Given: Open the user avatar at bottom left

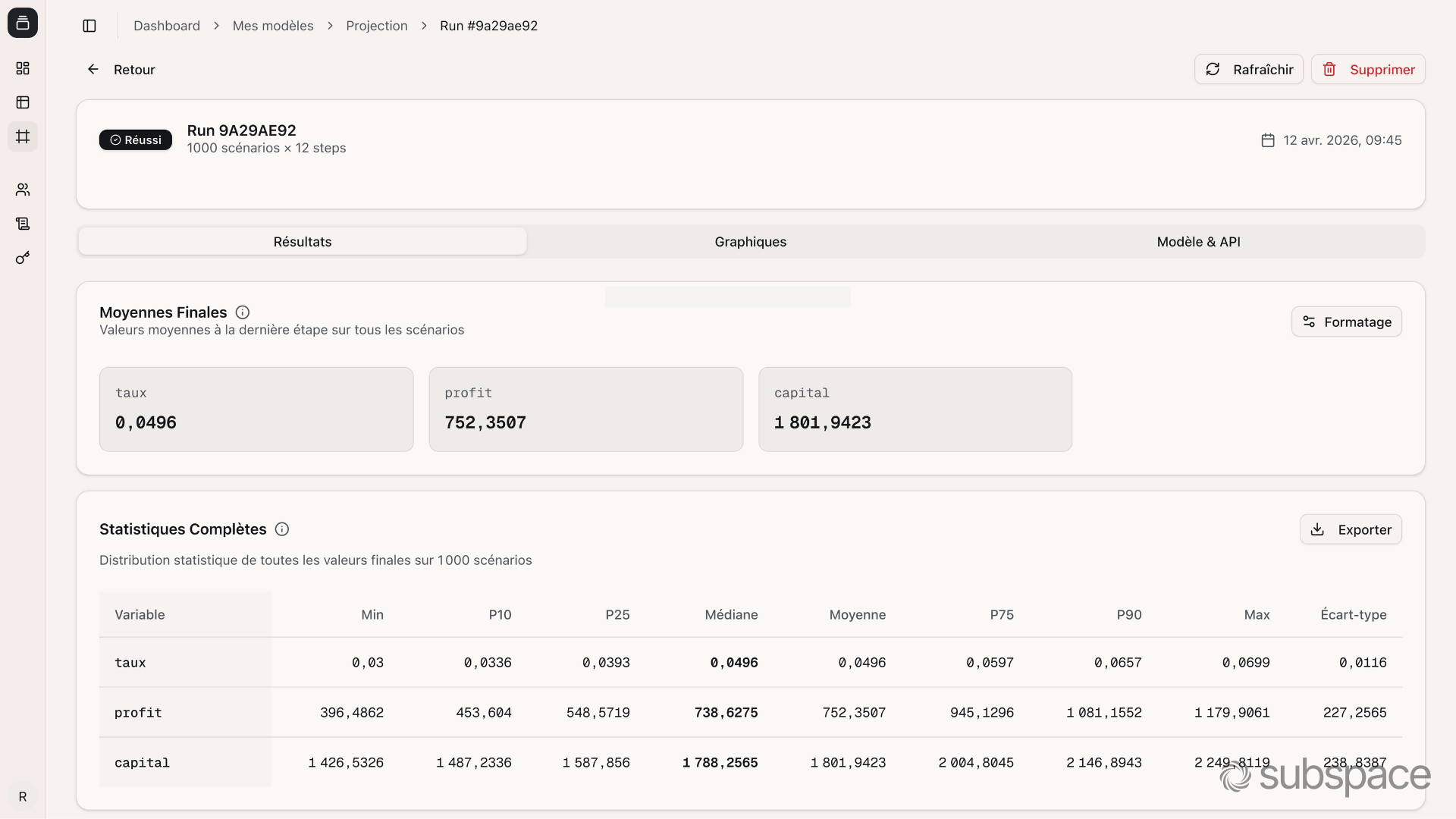Looking at the screenshot, I should [23, 796].
